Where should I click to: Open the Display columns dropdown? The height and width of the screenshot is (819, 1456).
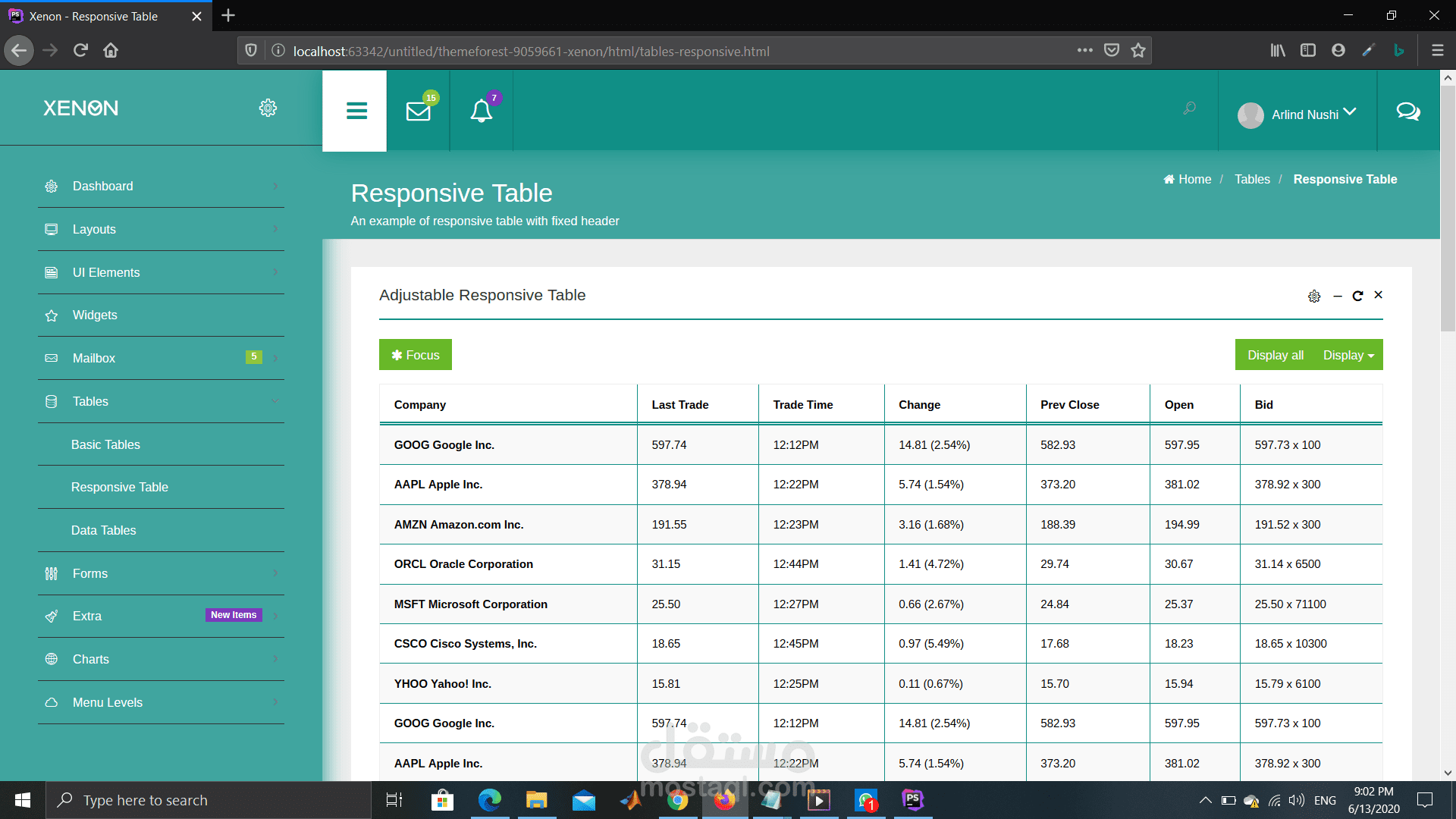[1348, 355]
